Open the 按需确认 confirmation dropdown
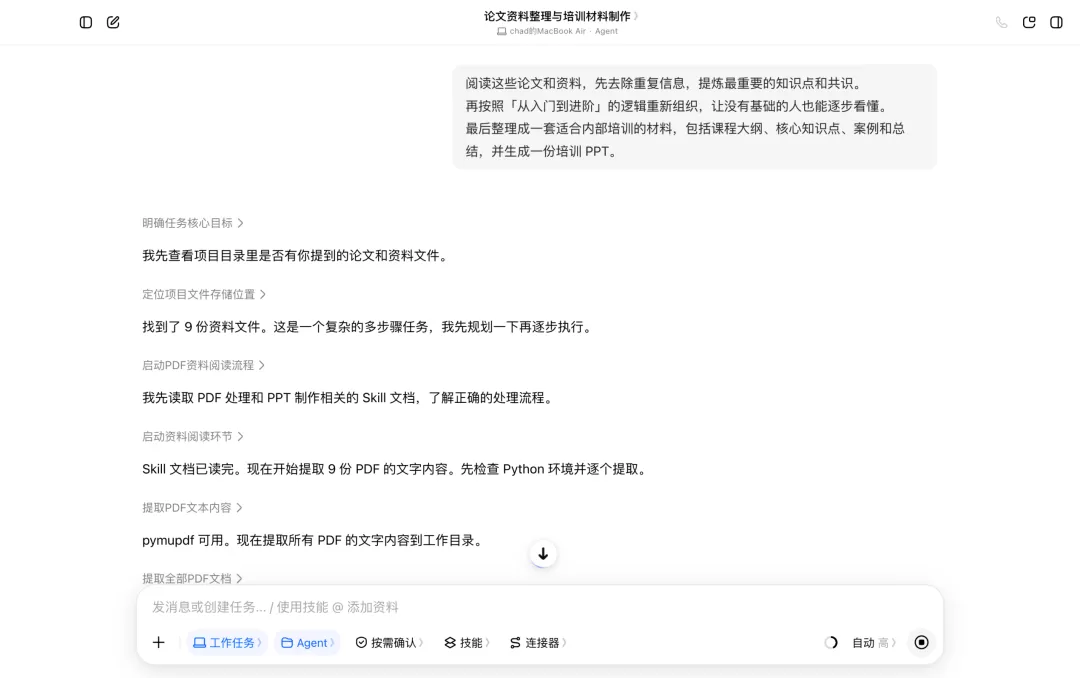Viewport: 1080px width, 678px height. pyautogui.click(x=389, y=642)
